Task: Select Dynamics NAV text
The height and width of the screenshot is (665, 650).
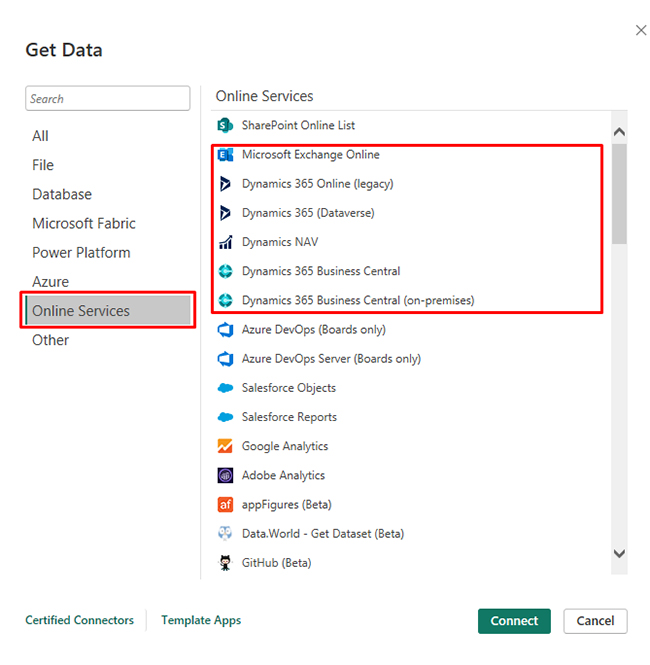Action: [x=280, y=242]
